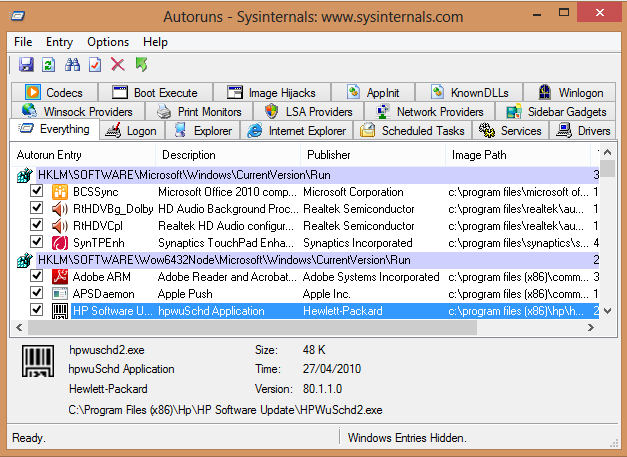This screenshot has height=457, width=627.
Task: View the Sidebar Gadgets tab
Action: 556,111
